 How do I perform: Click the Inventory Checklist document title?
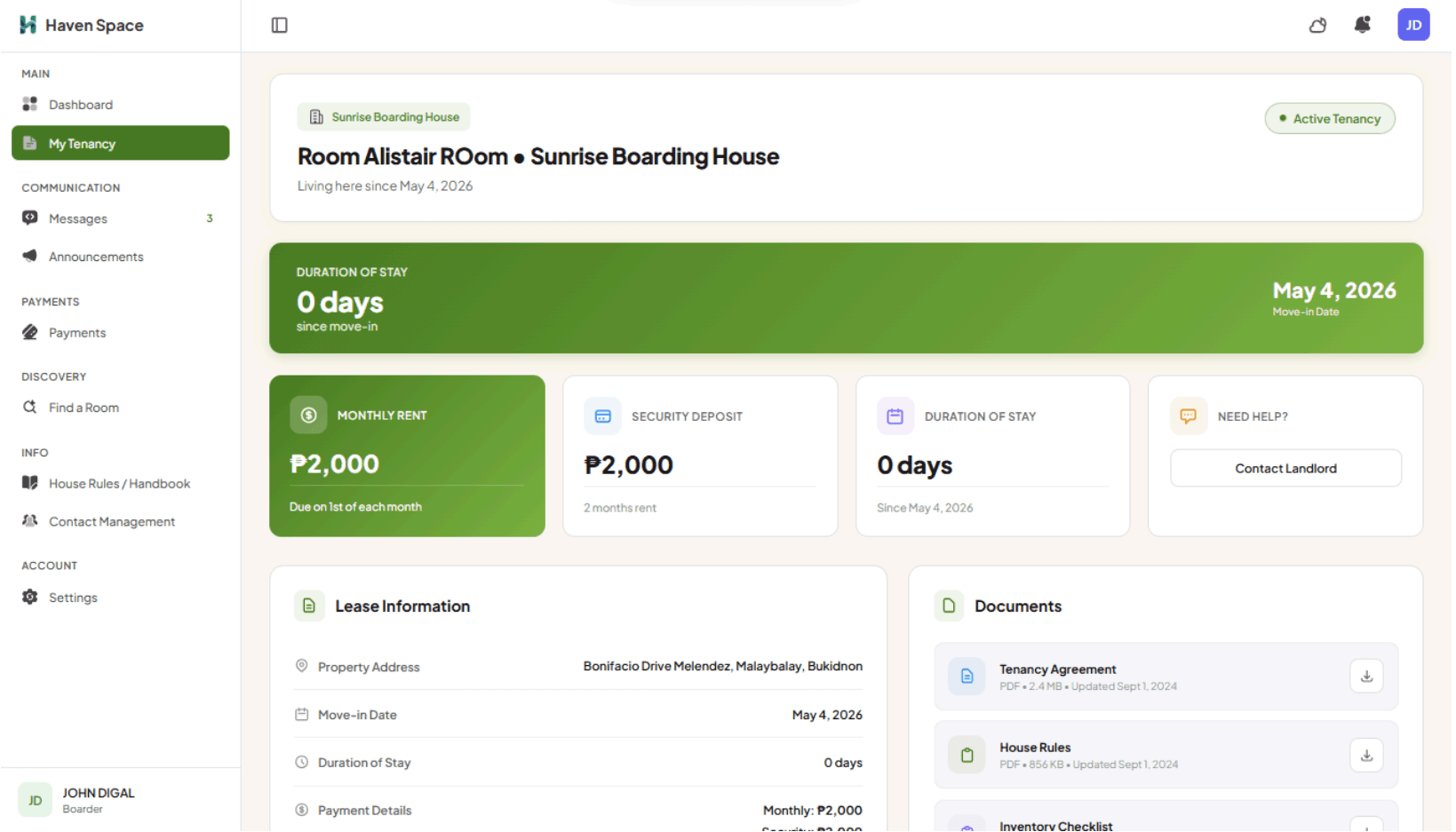[1055, 826]
